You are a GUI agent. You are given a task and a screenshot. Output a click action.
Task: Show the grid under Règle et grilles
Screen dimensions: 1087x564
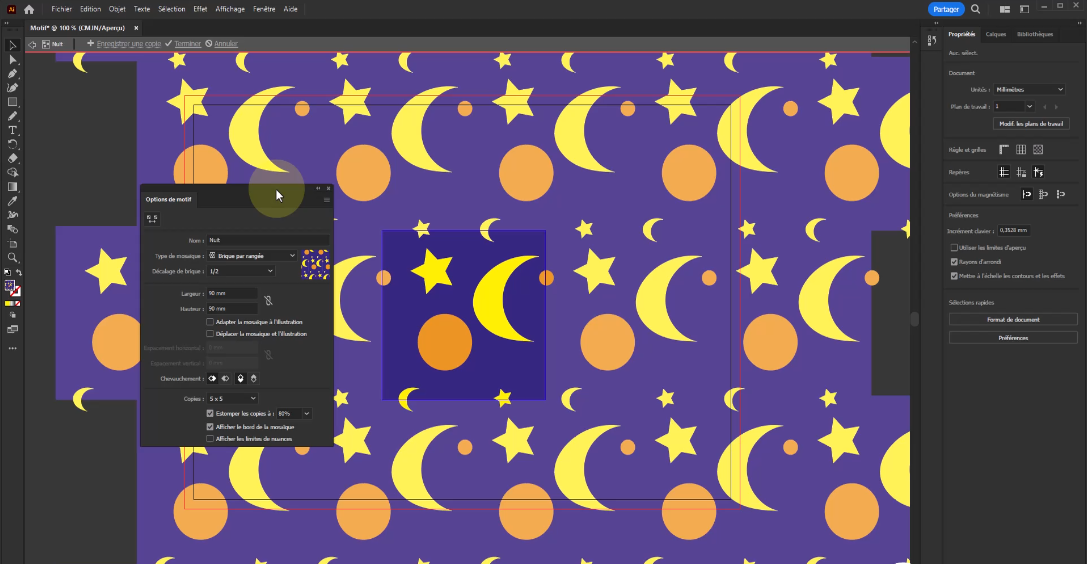coord(1020,150)
